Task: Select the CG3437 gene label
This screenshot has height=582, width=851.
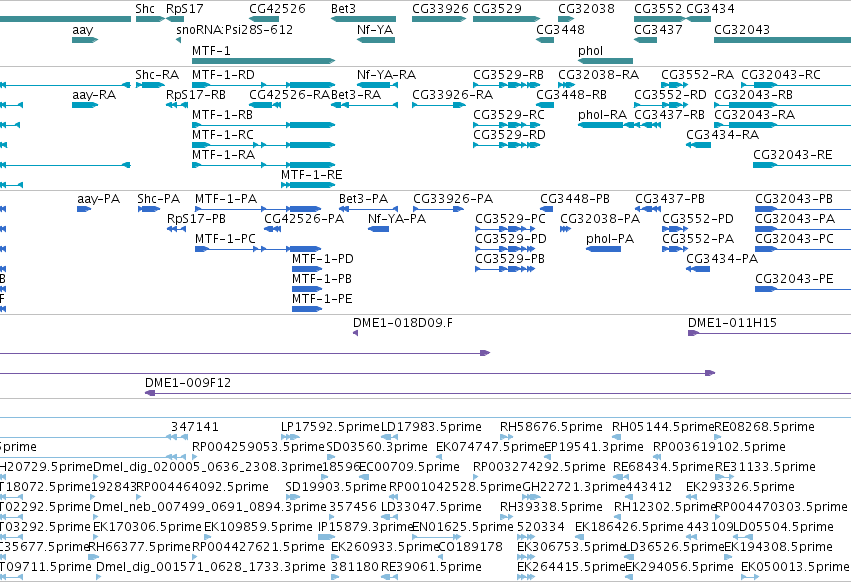Action: click(658, 30)
